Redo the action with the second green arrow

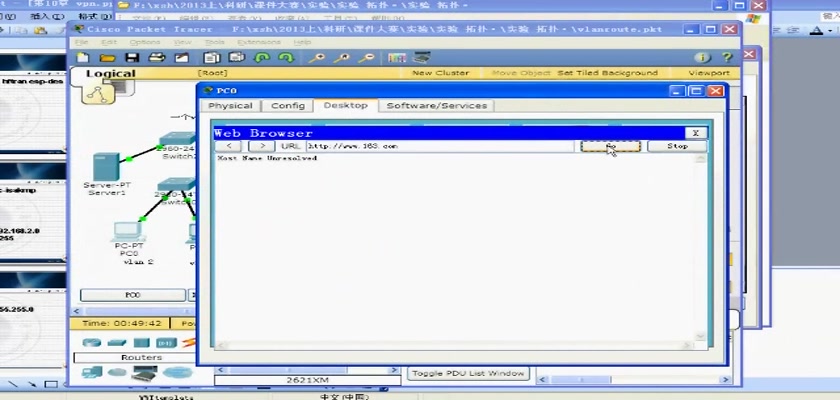click(x=287, y=58)
